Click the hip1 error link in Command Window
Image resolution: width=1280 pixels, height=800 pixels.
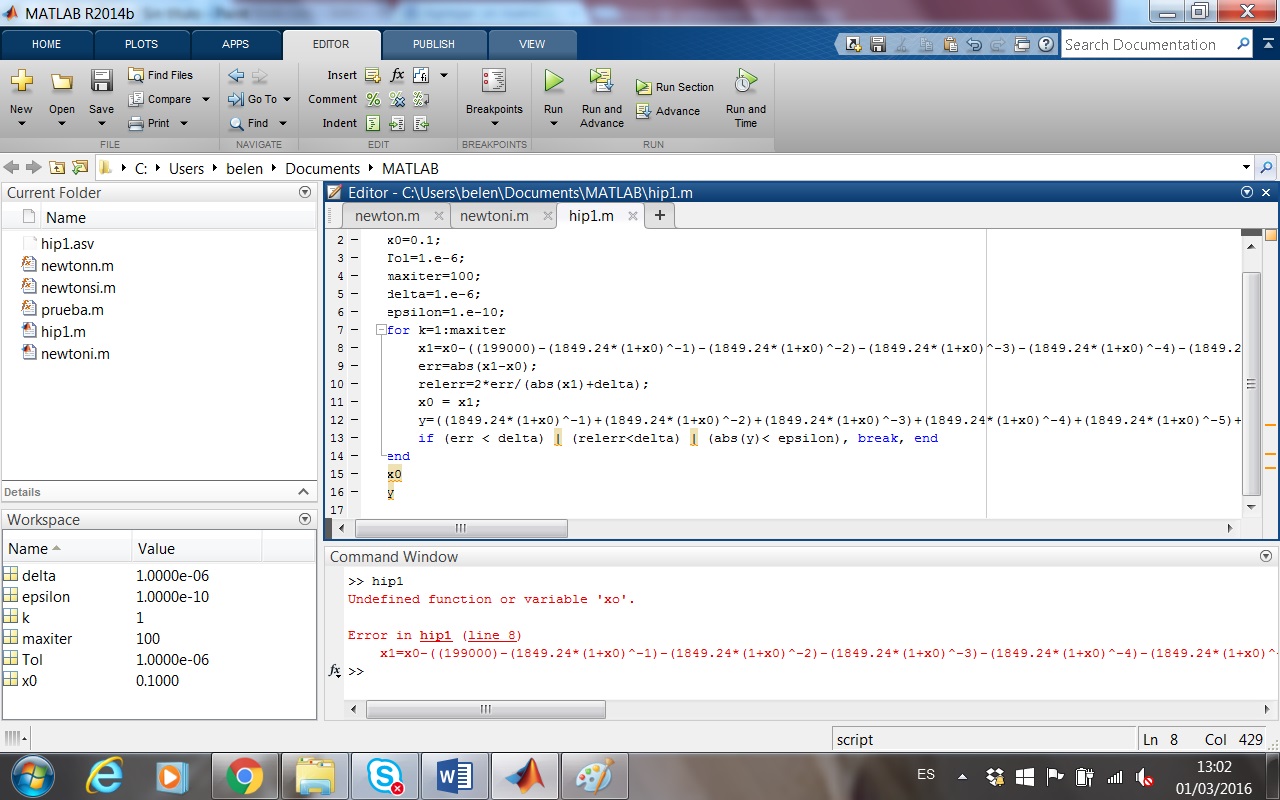pos(435,635)
